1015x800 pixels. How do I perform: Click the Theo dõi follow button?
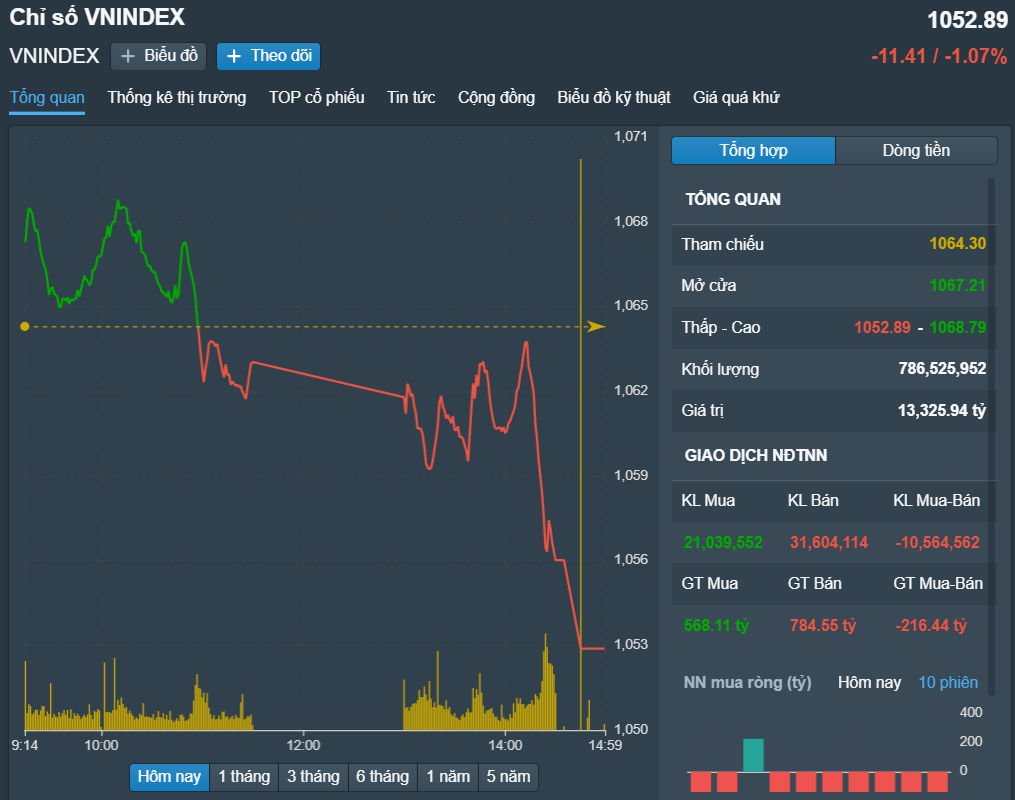coord(268,56)
